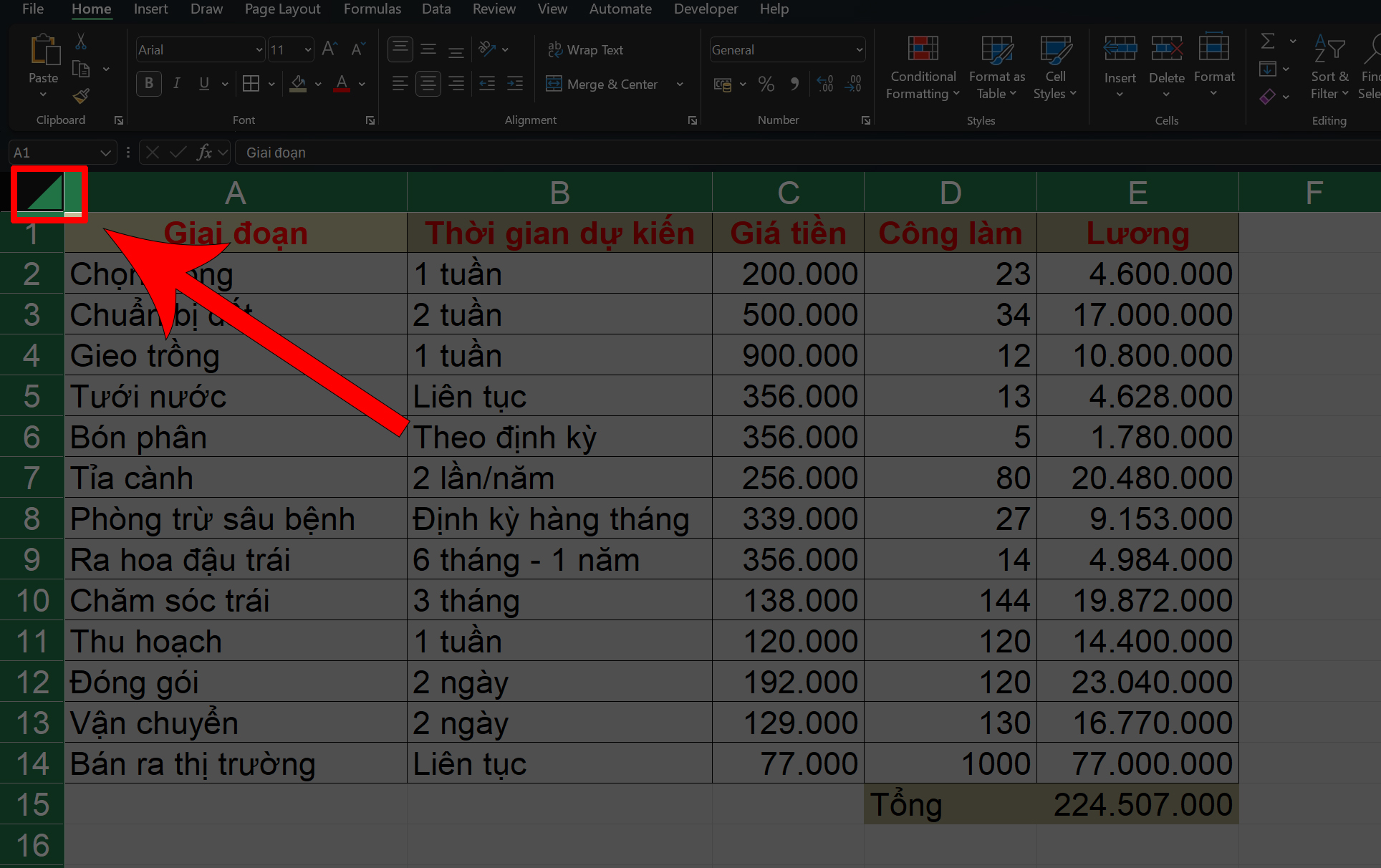The height and width of the screenshot is (868, 1381).
Task: Open Conditional Formatting icon
Action: [923, 49]
